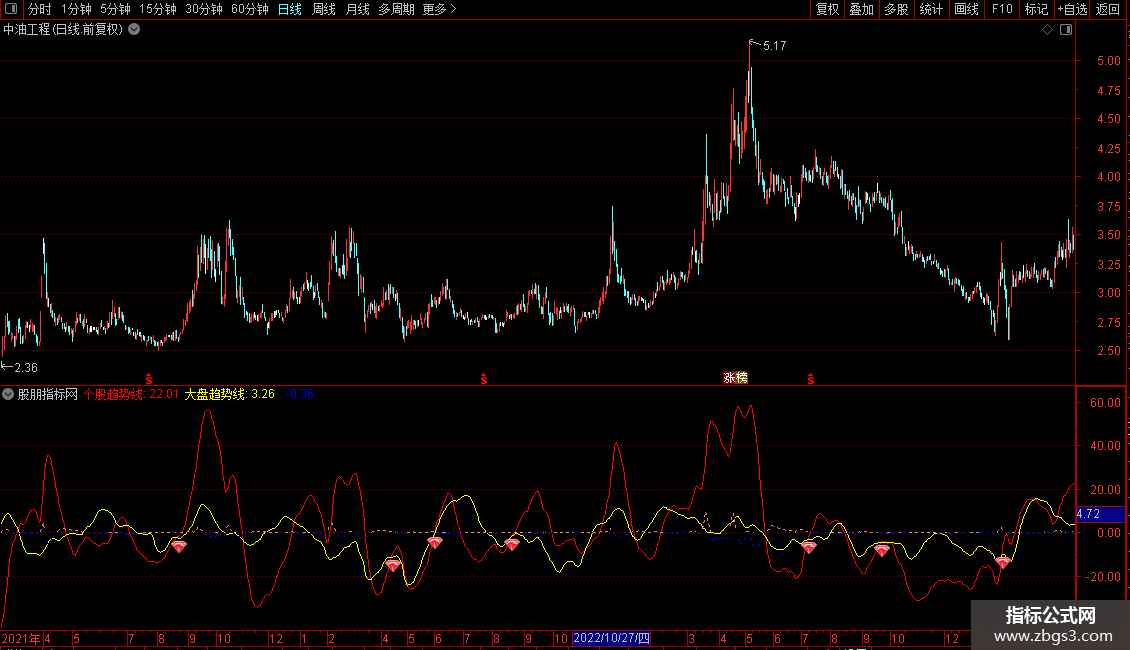Switch to 分时 intraday view
Viewport: 1130px width, 650px height.
[x=40, y=9]
